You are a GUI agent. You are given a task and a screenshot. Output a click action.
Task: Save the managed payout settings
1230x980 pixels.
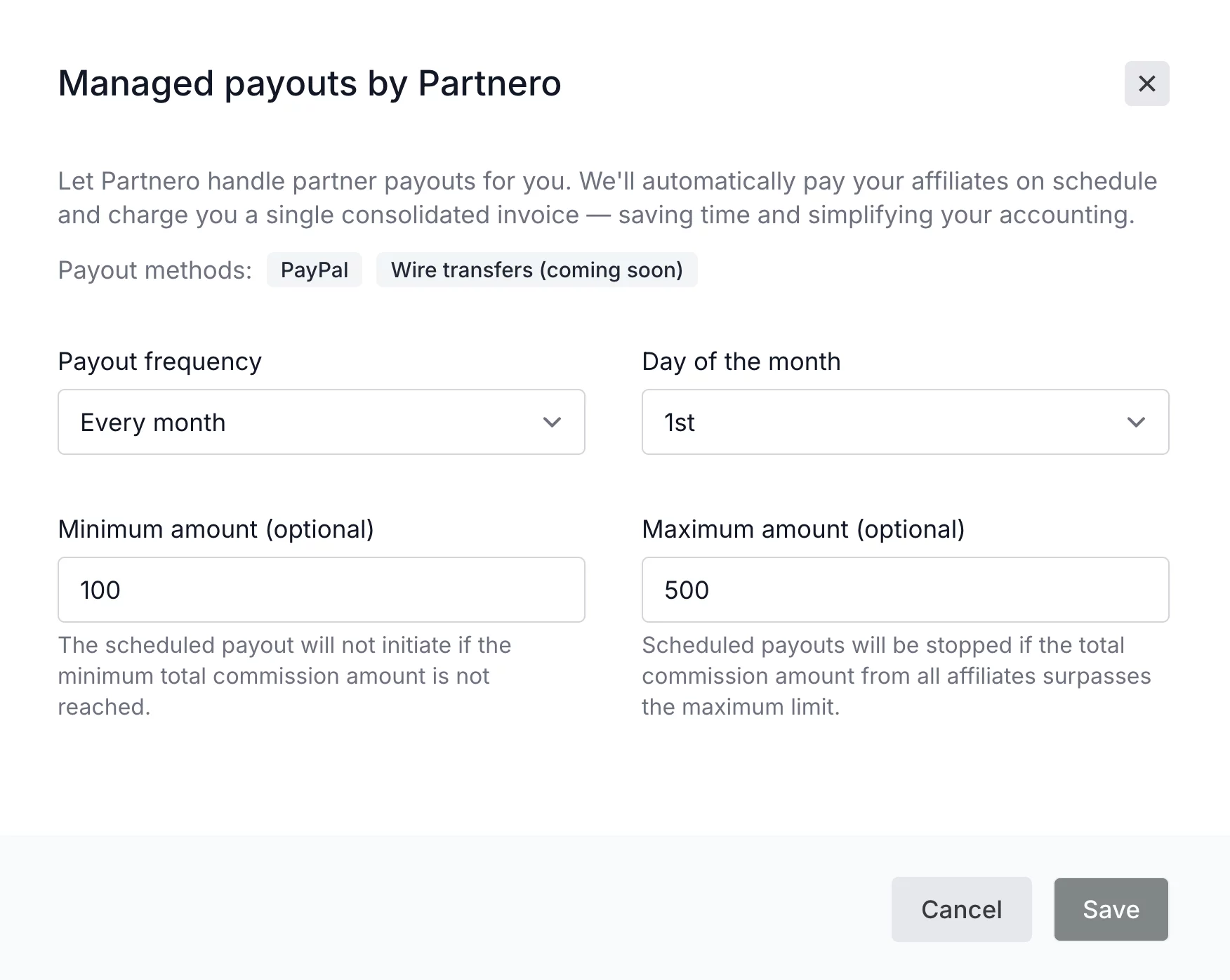click(x=1111, y=909)
